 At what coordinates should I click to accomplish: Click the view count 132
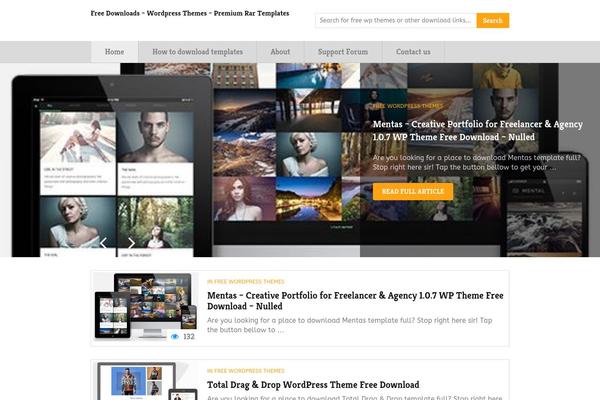189,336
